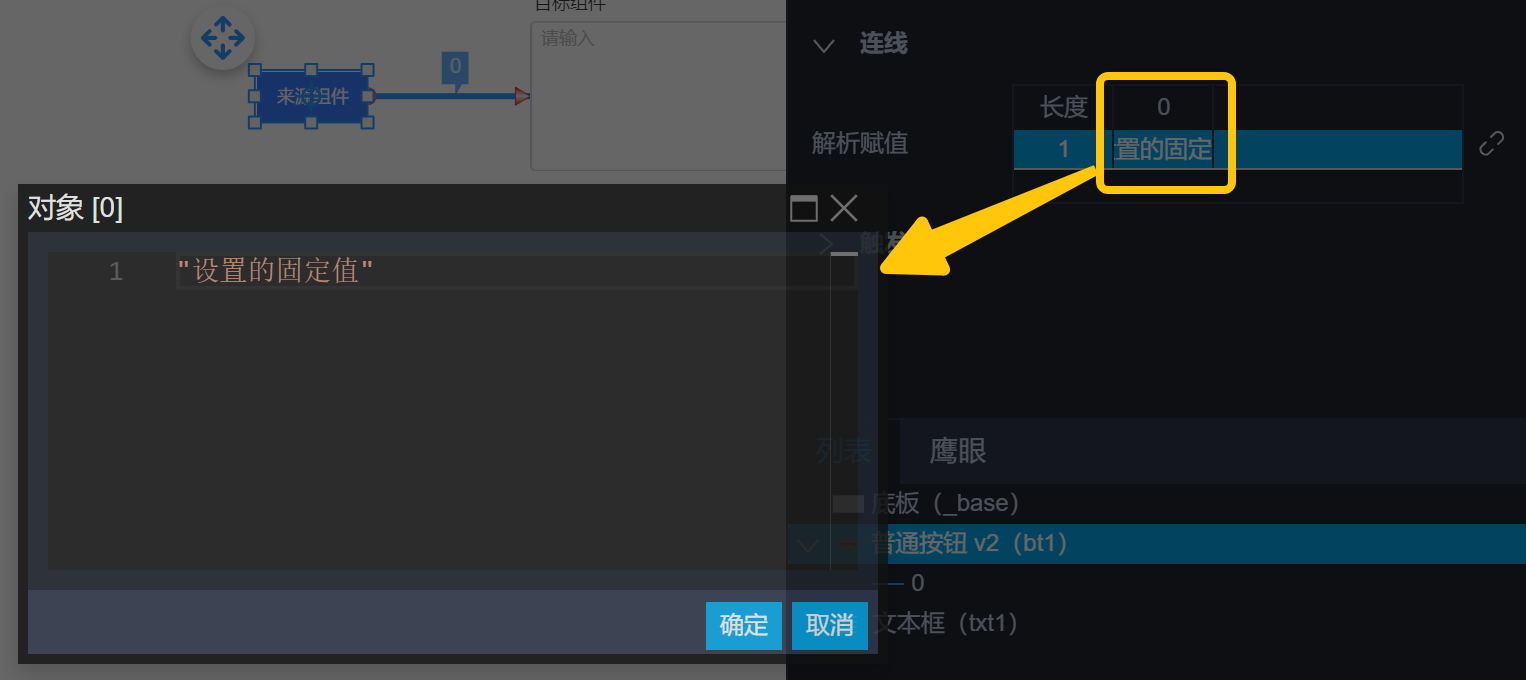Maximize the 对象 [0] dialog
The height and width of the screenshot is (680, 1526).
(804, 208)
